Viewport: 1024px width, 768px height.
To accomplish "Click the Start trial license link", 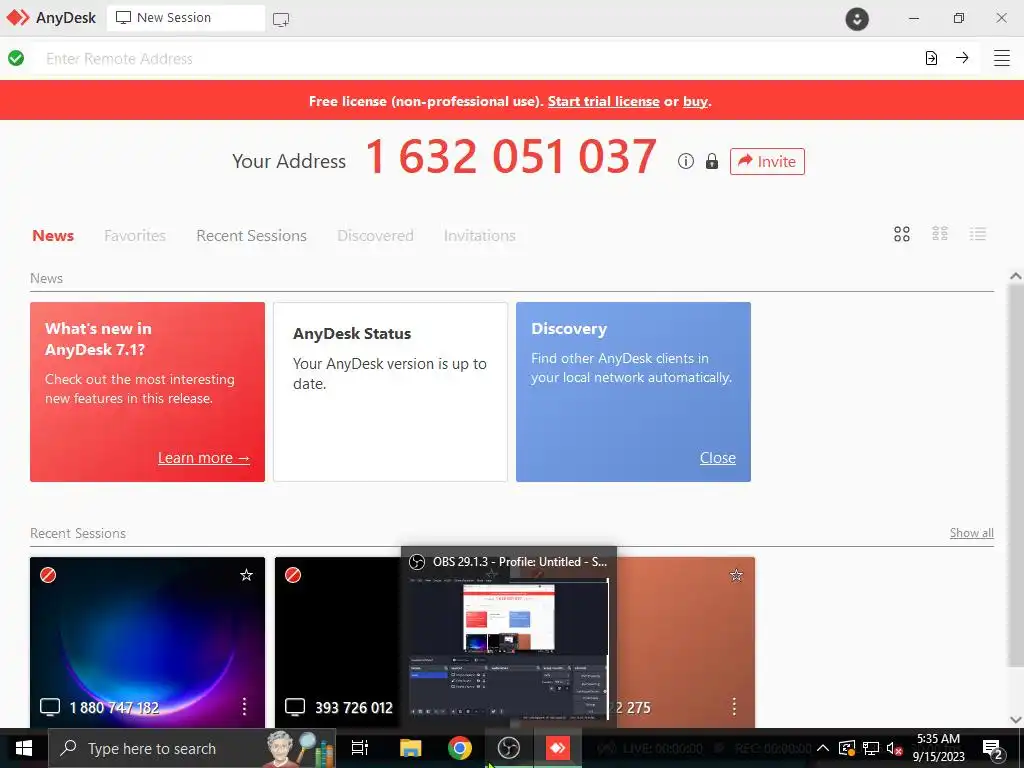I will 603,101.
